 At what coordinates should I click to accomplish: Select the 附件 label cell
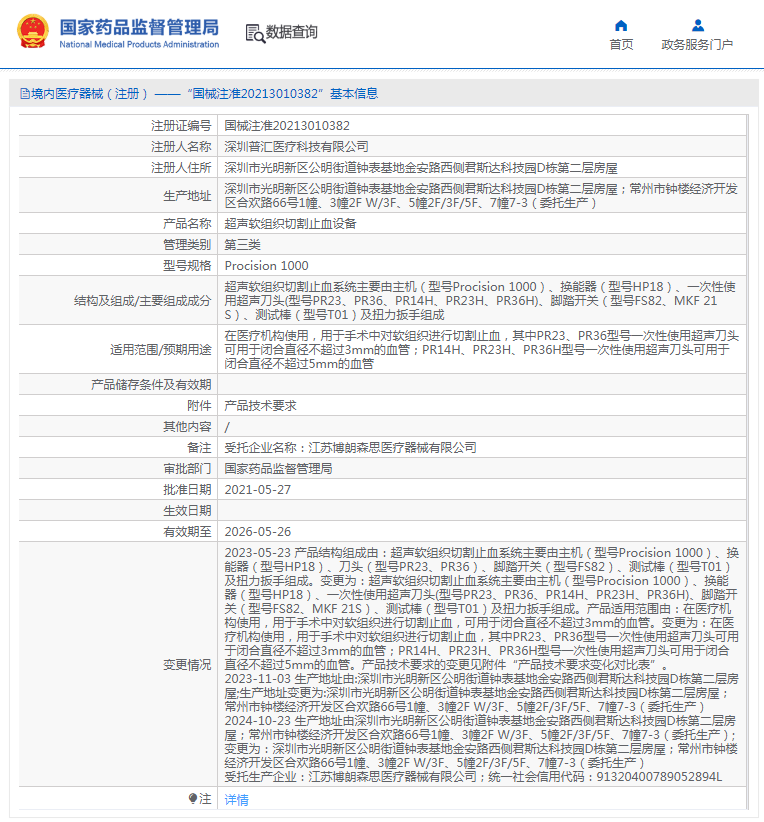[x=119, y=406]
